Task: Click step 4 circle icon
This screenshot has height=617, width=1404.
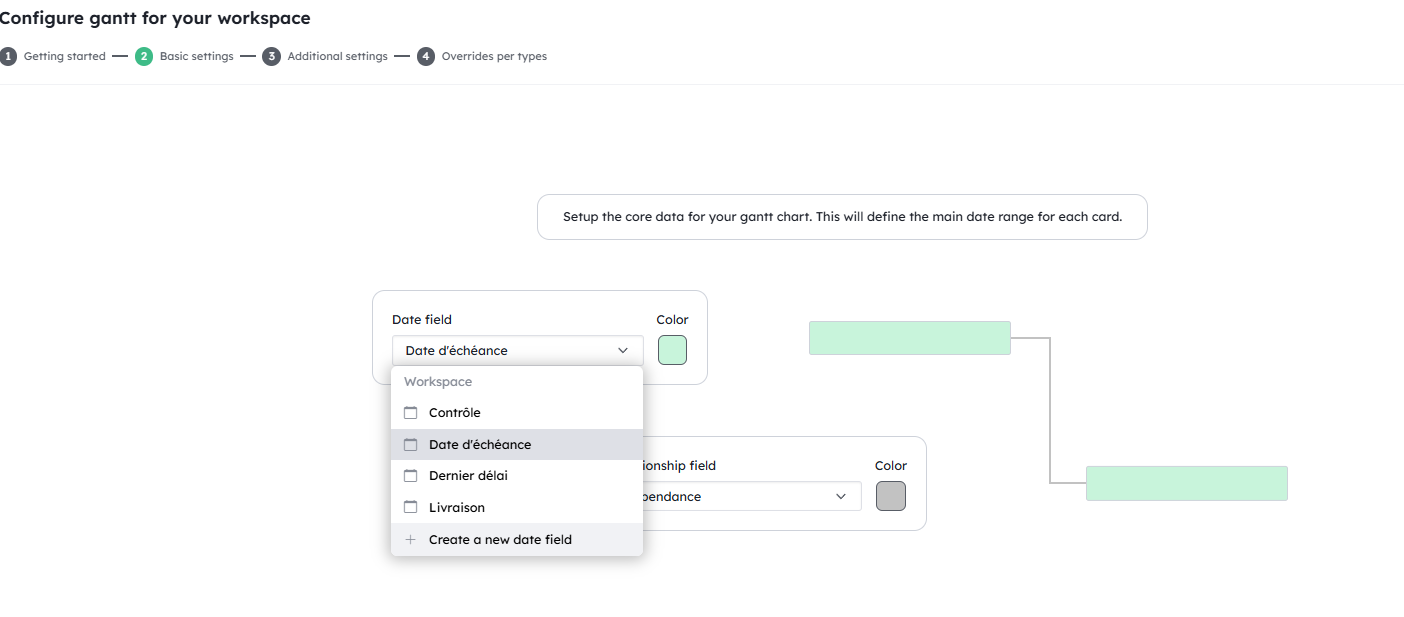Action: 426,56
